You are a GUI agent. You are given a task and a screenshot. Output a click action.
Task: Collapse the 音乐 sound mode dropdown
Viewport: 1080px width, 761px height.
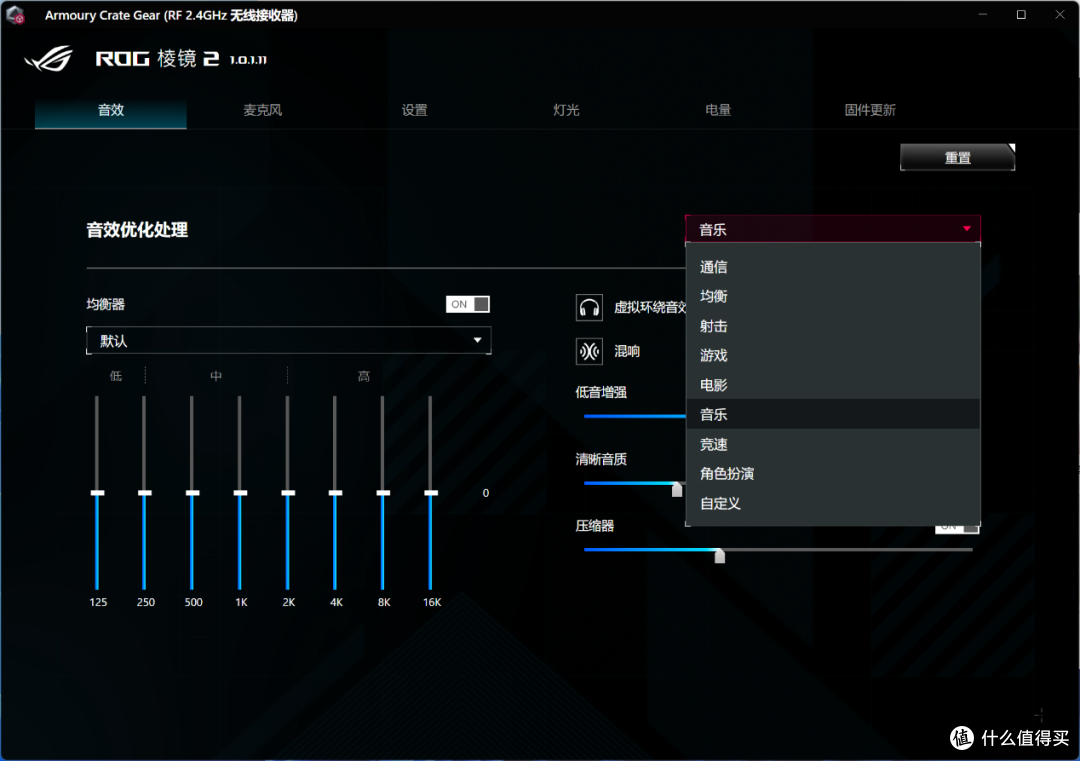tap(833, 229)
